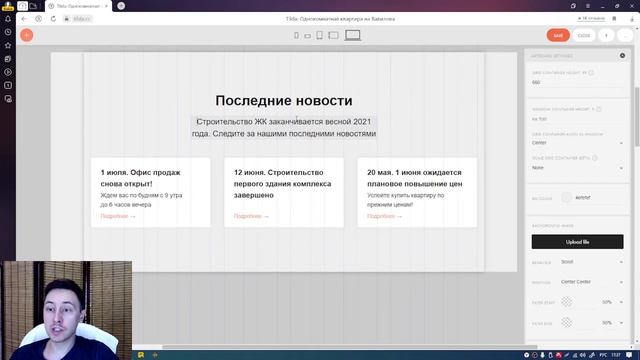Click the scale grid container info icon
Image resolution: width=640 pixels, height=360 pixels.
(x=595, y=158)
